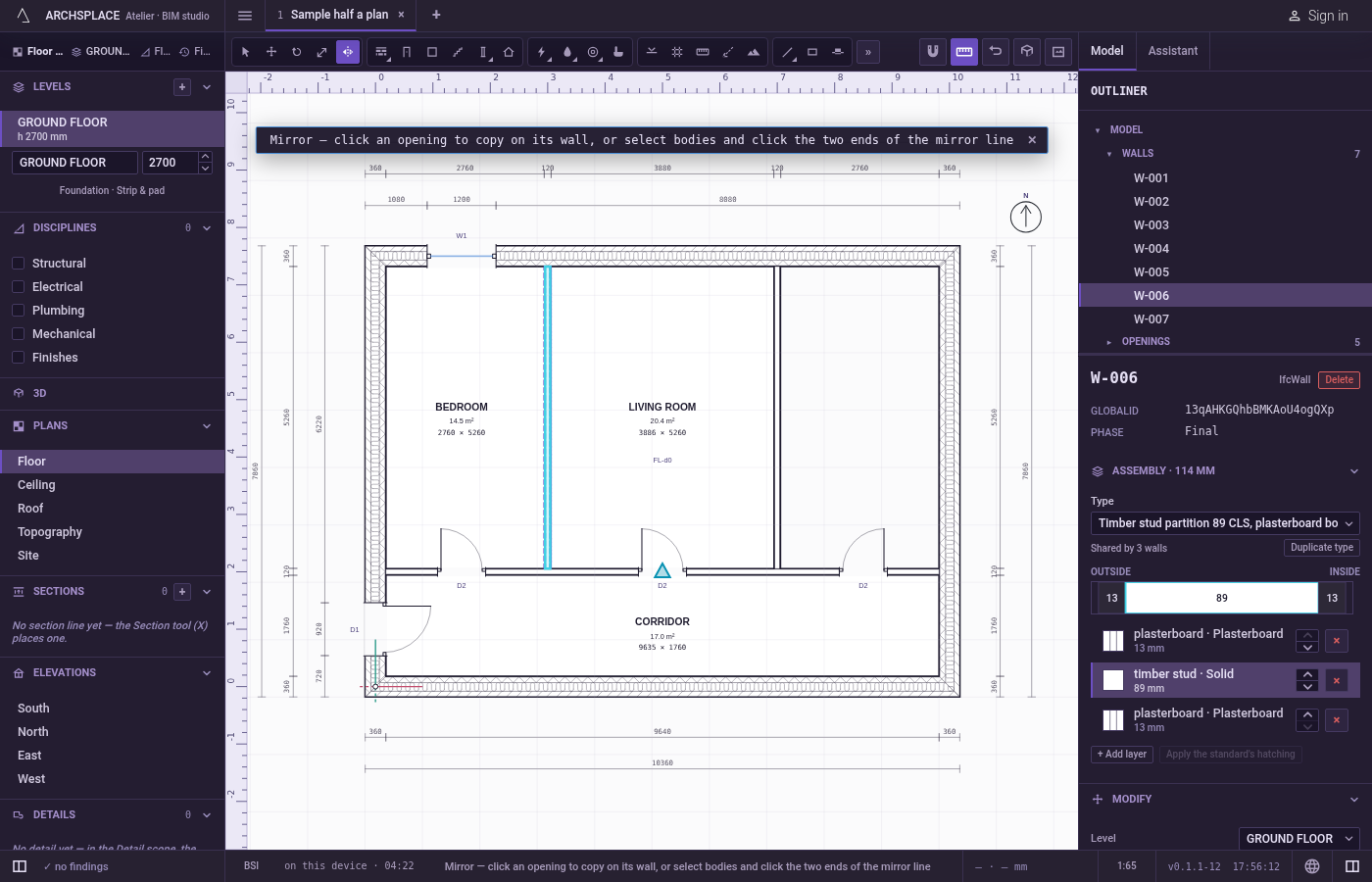This screenshot has width=1372, height=882.
Task: Select wall W-003 in the outliner
Action: click(1225, 225)
